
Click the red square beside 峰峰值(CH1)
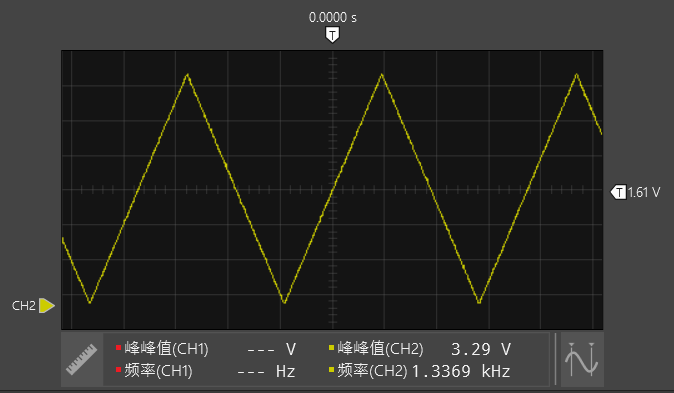pos(119,347)
